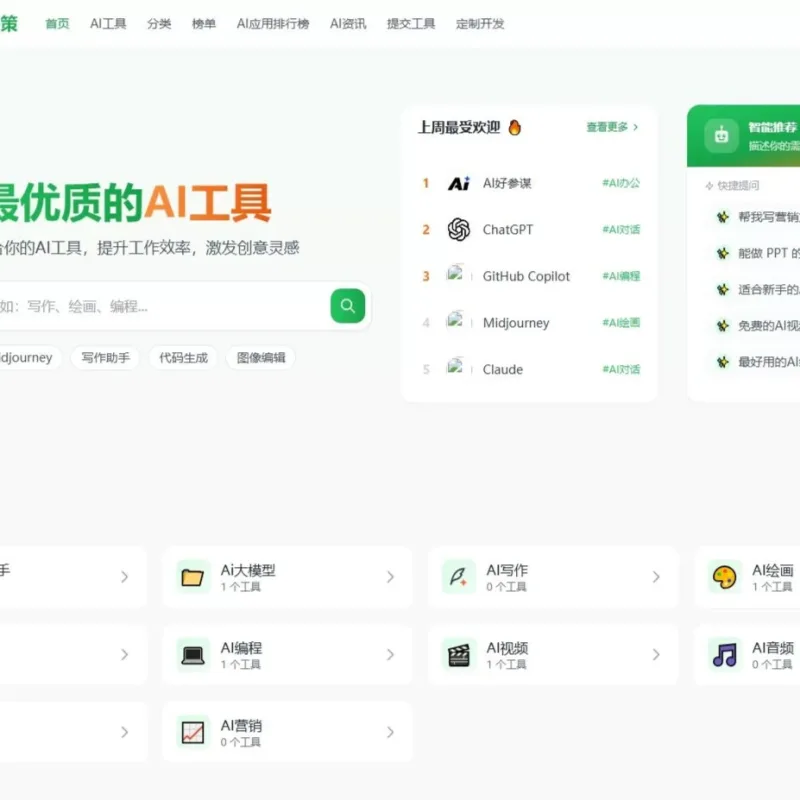Click the folder icon for Ai大模型
Screen dimensions: 800x800
click(193, 577)
